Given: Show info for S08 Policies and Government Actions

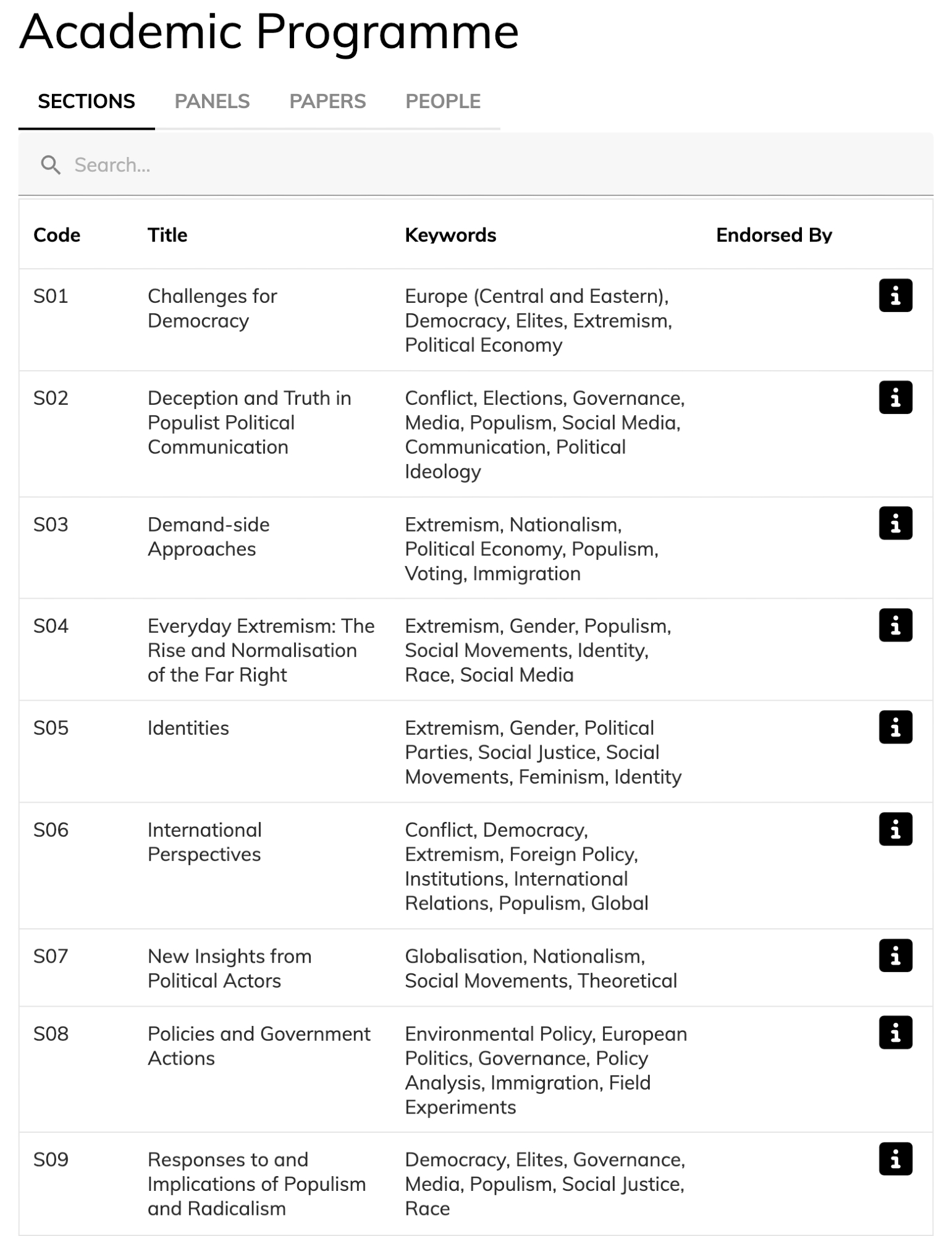Looking at the screenshot, I should [x=895, y=1033].
